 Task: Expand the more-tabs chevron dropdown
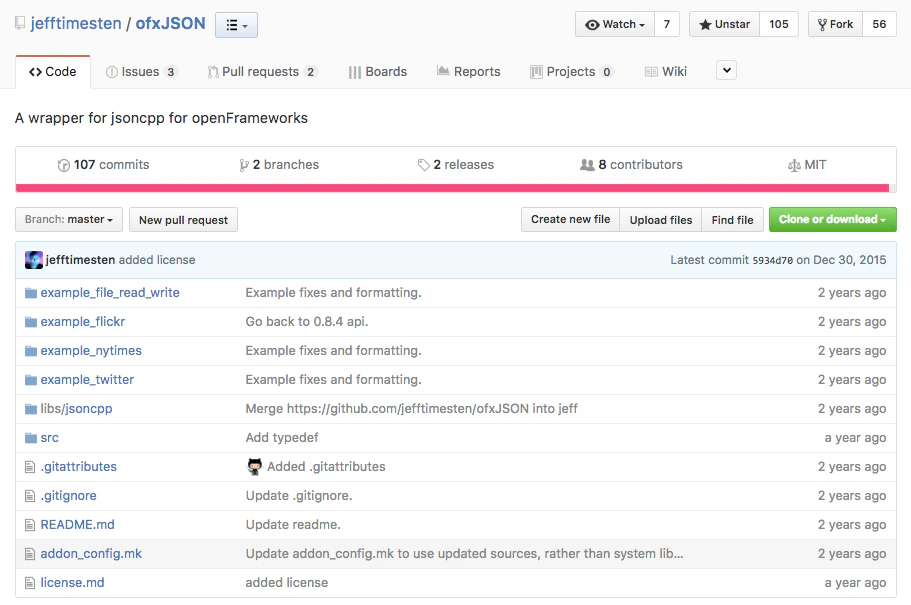point(726,70)
